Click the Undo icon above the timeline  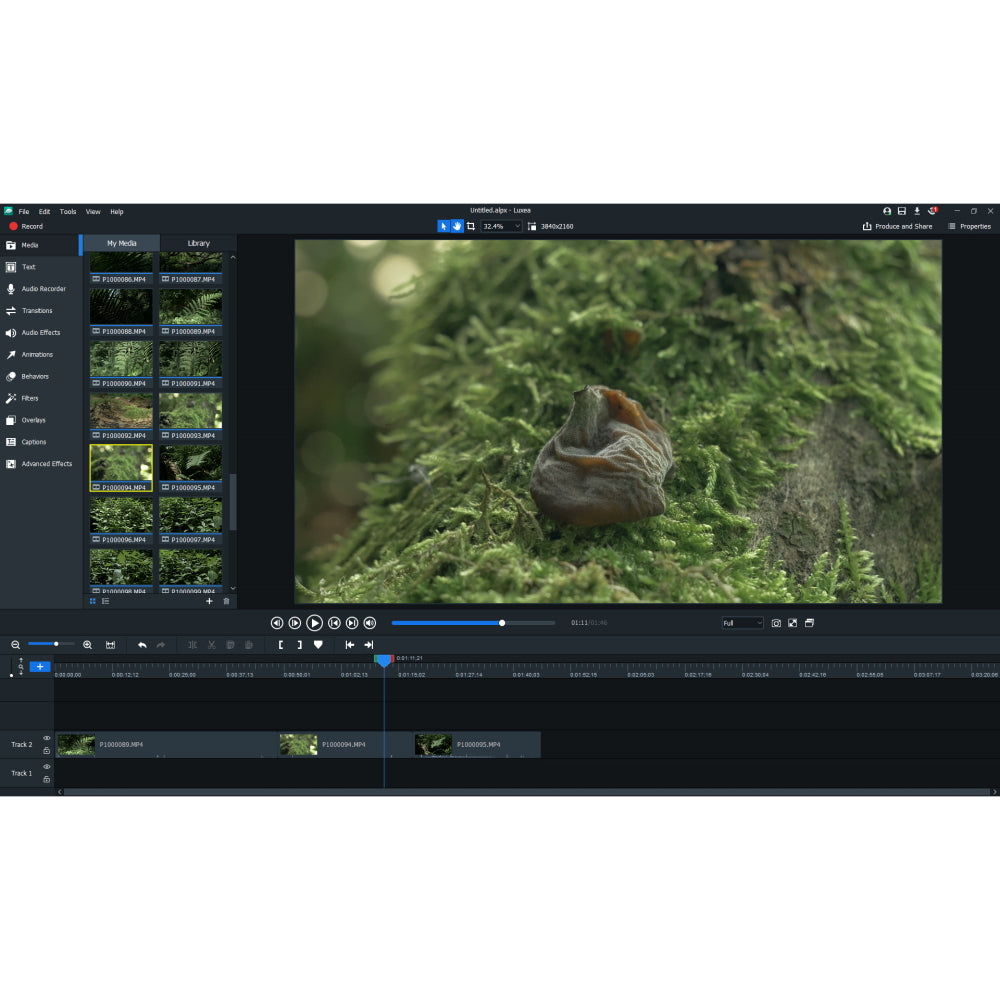point(143,644)
